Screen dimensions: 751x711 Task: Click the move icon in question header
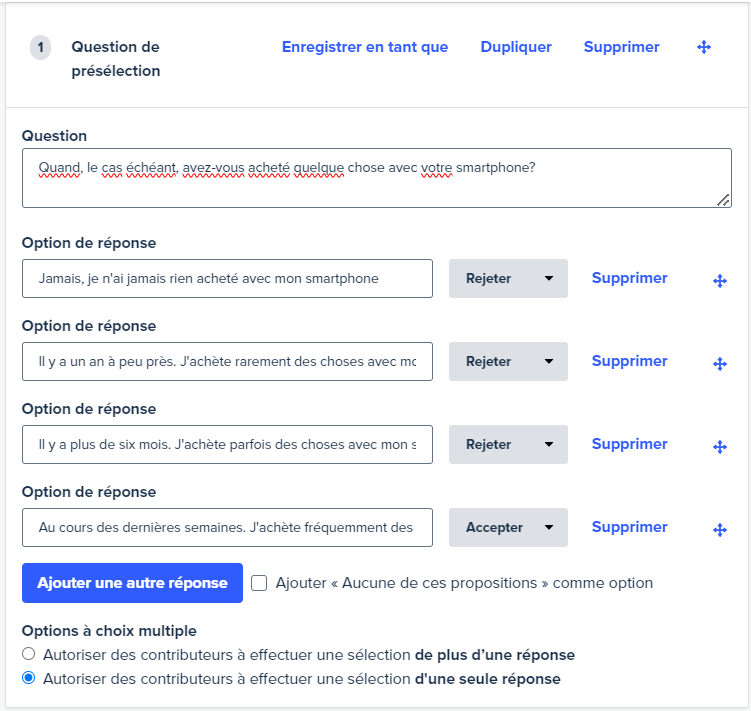pos(704,47)
